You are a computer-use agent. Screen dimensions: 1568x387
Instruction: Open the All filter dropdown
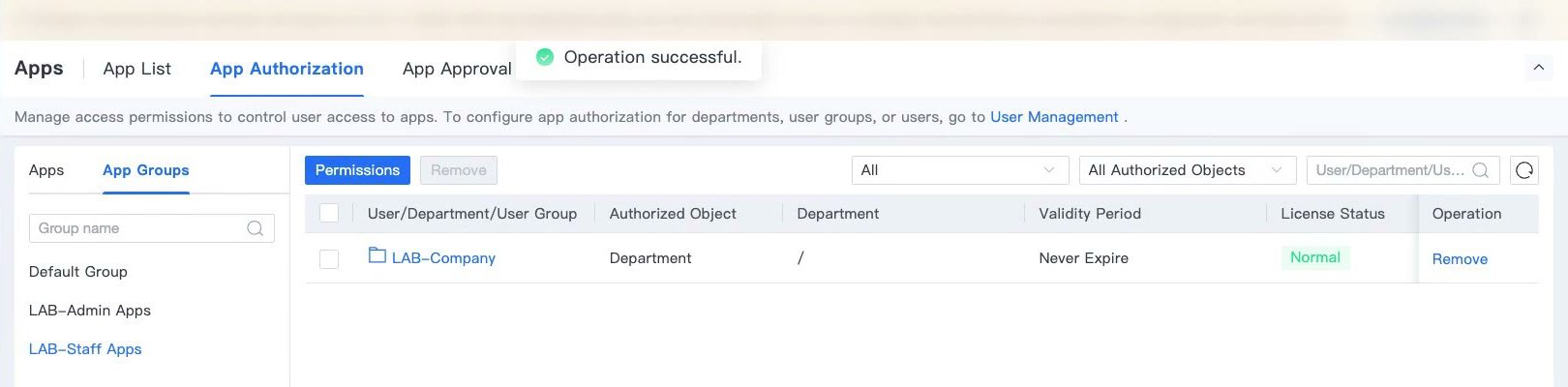[x=960, y=170]
